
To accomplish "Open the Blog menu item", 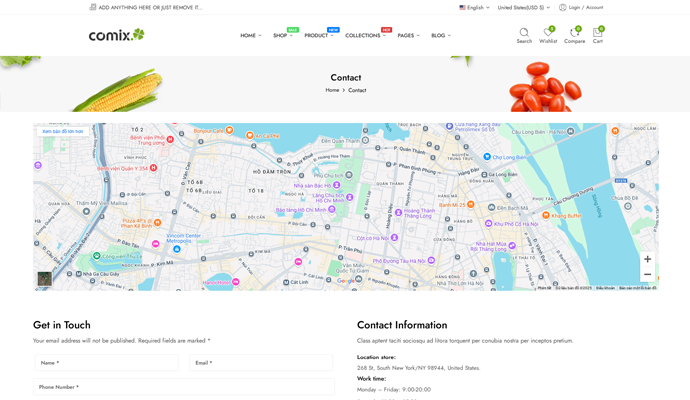I will (440, 36).
